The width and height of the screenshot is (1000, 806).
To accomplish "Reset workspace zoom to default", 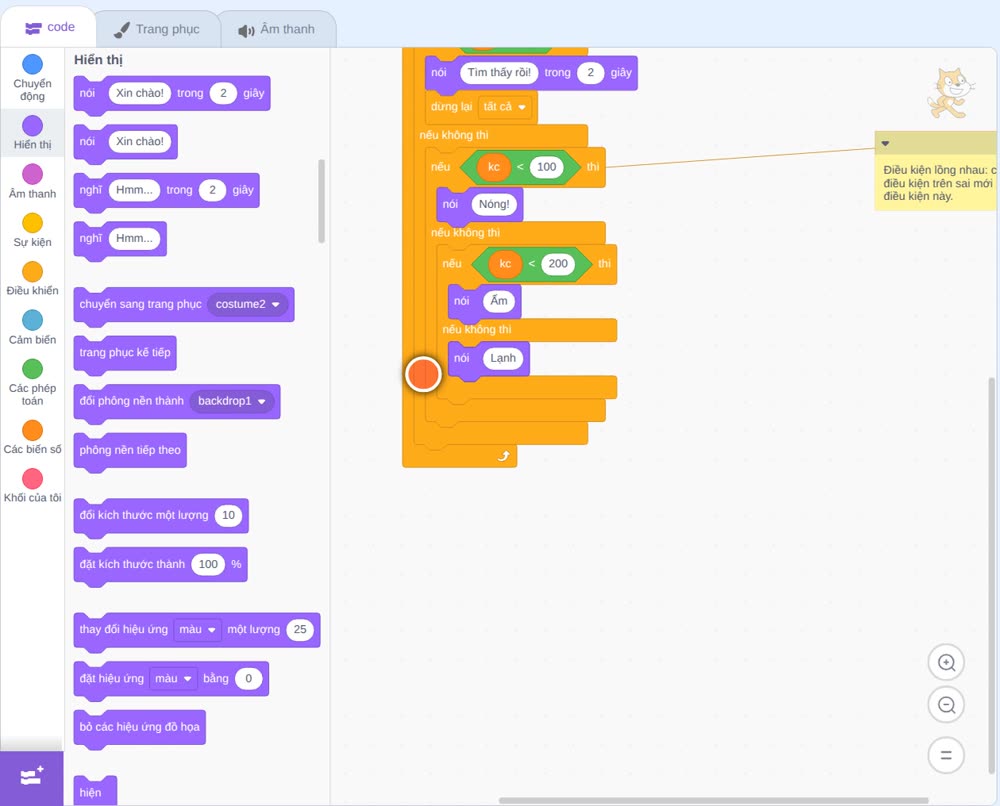I will [946, 755].
